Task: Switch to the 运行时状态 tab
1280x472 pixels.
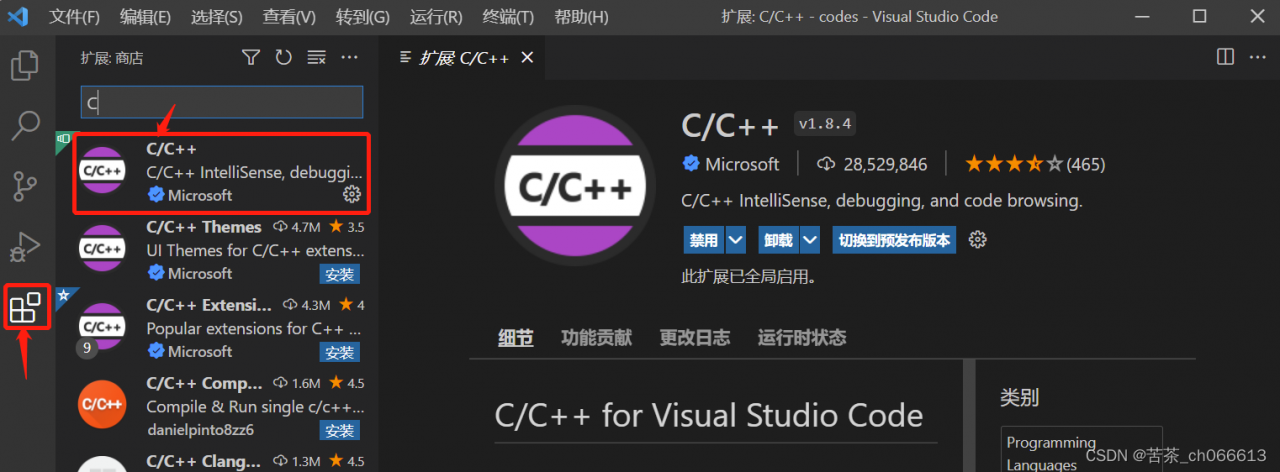Action: [x=802, y=338]
